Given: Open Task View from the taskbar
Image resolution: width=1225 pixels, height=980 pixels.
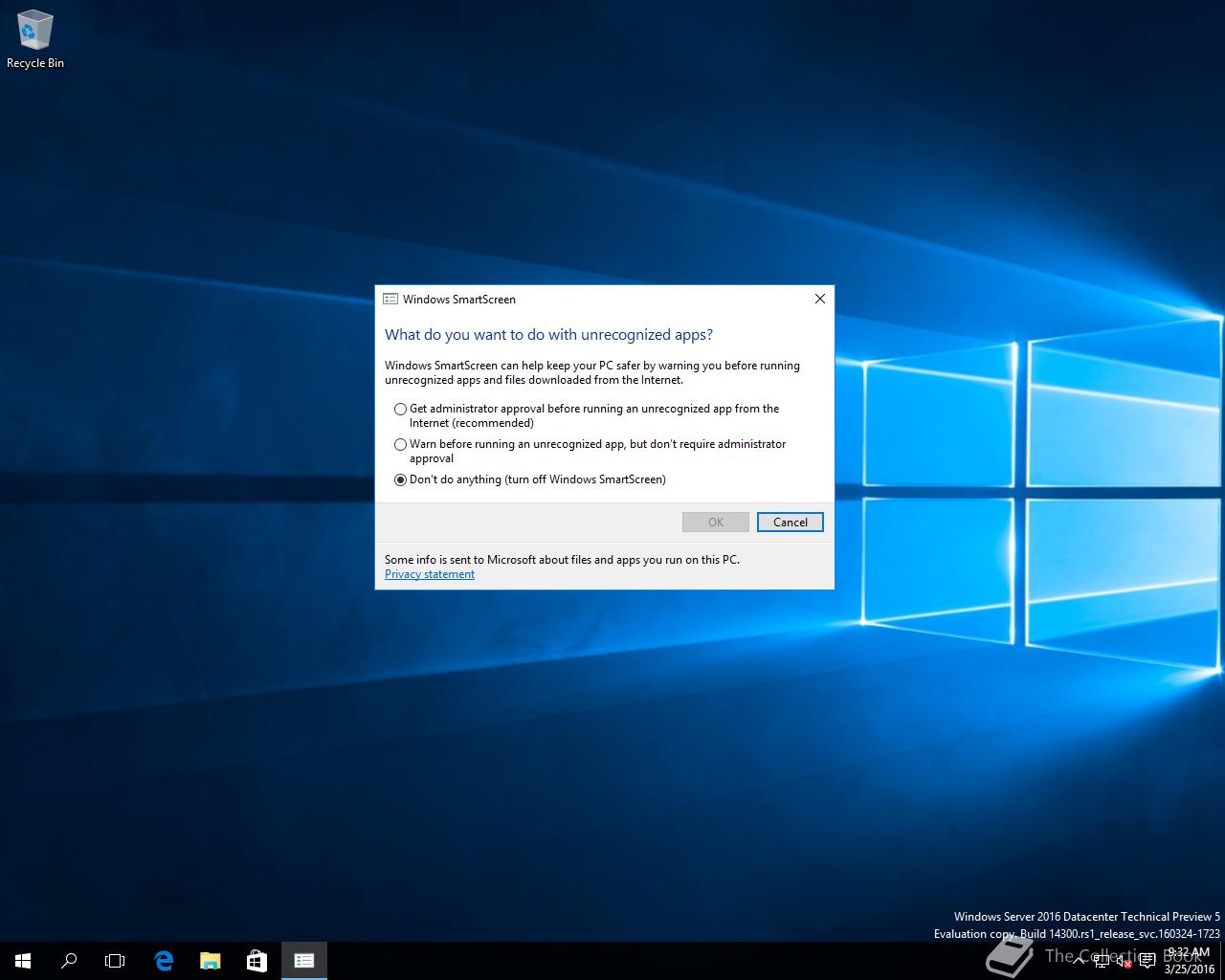Looking at the screenshot, I should coord(115,961).
